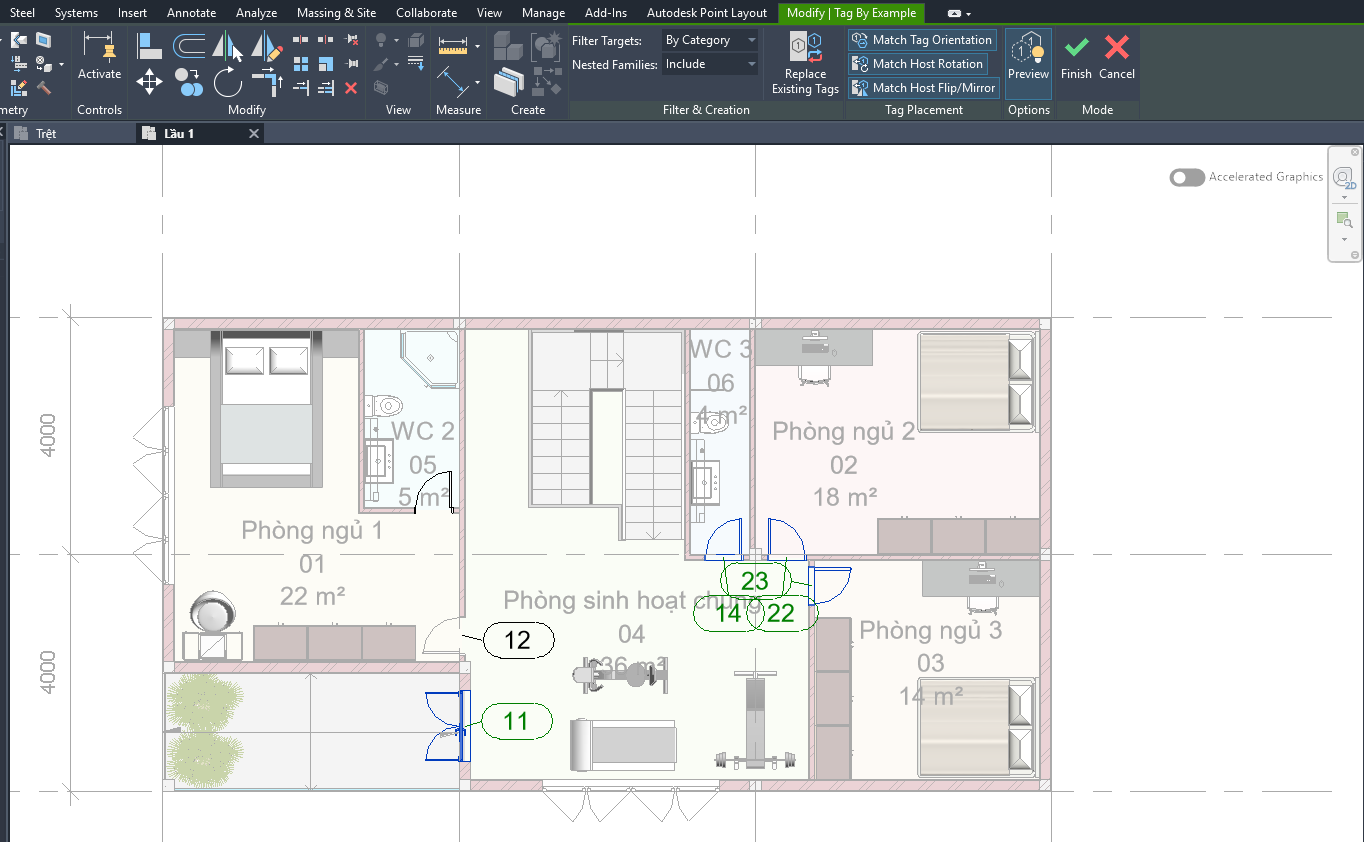Delete selection with the red X icon

pyautogui.click(x=351, y=88)
